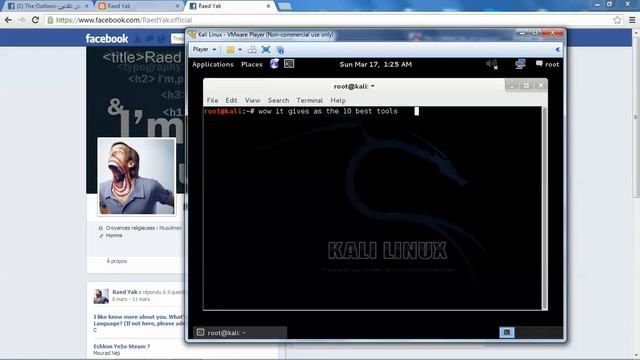Viewport: 640px width, 360px height.
Task: Open terminal Edit menu
Action: pyautogui.click(x=231, y=100)
